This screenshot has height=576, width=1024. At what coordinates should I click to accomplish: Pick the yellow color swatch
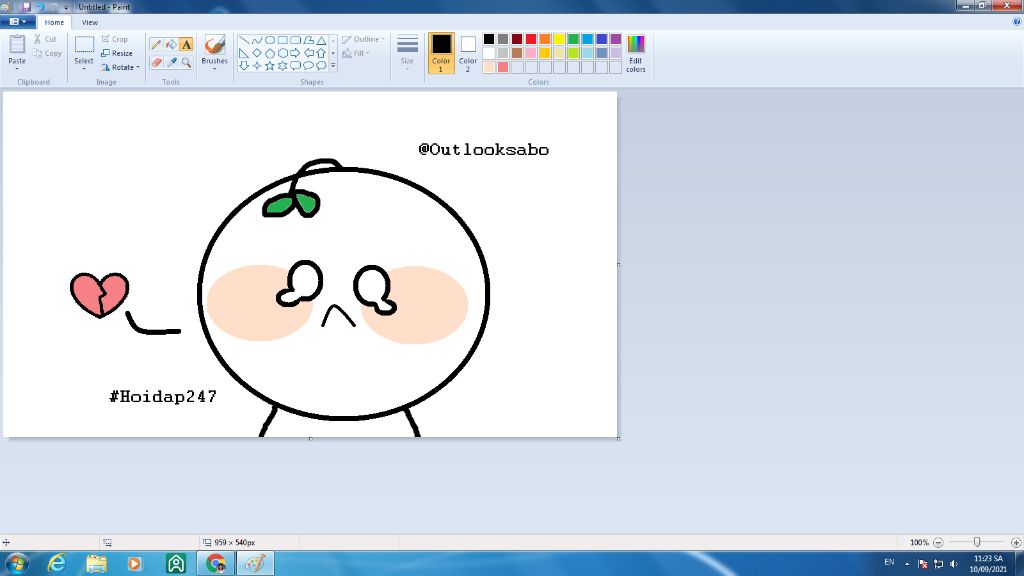tap(559, 39)
